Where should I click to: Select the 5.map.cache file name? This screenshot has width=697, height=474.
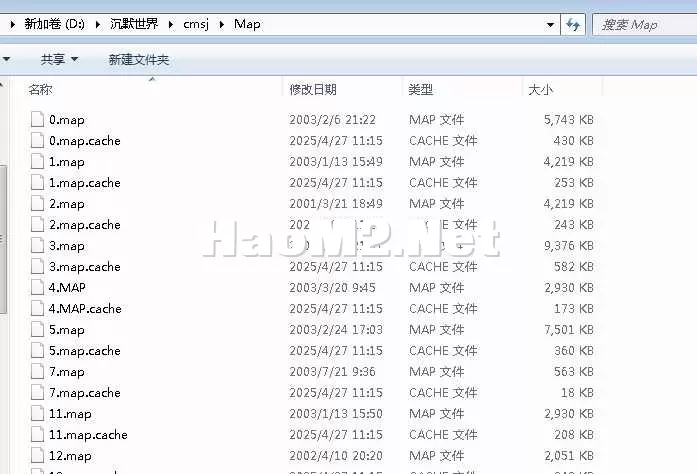(84, 351)
